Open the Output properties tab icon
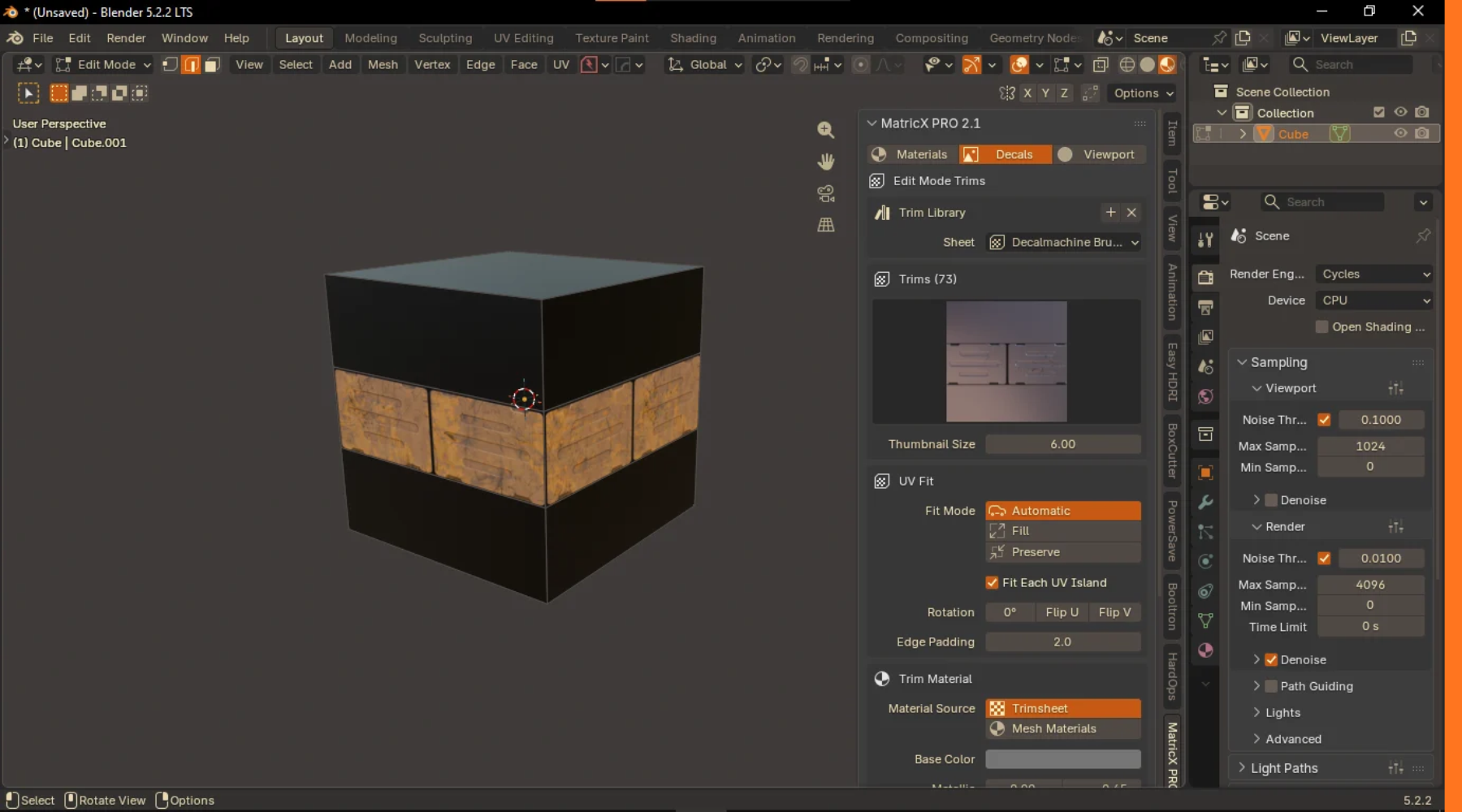Image resolution: width=1462 pixels, height=812 pixels. (x=1205, y=308)
